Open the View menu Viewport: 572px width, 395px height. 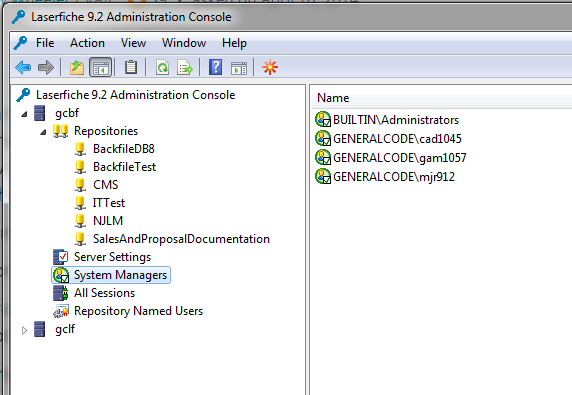(134, 43)
